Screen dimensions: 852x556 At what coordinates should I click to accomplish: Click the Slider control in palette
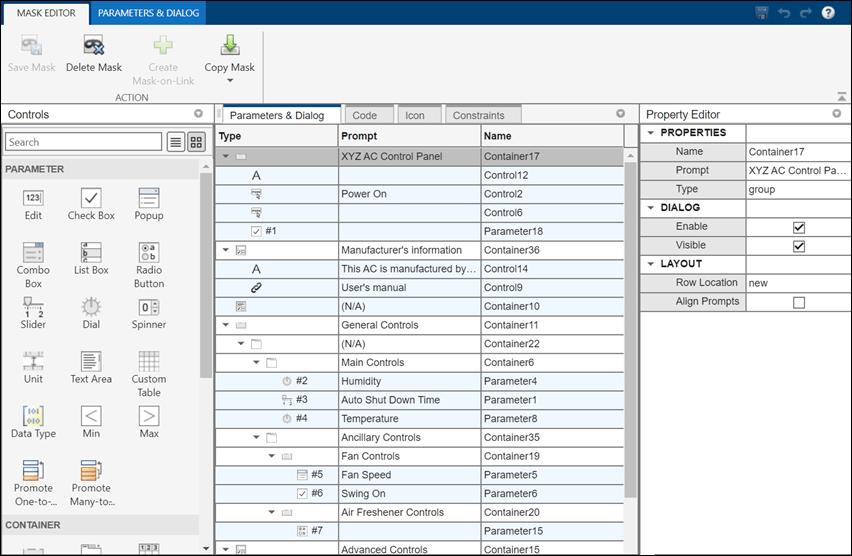[33, 308]
